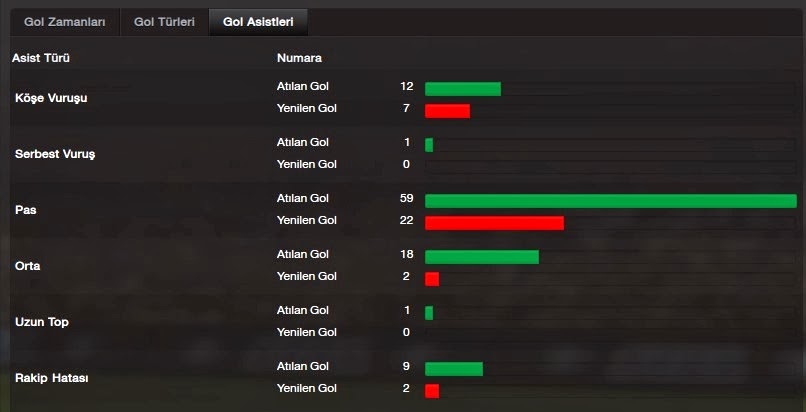Open the Gol Türleri tab
Viewport: 806px width, 412px height.
164,23
